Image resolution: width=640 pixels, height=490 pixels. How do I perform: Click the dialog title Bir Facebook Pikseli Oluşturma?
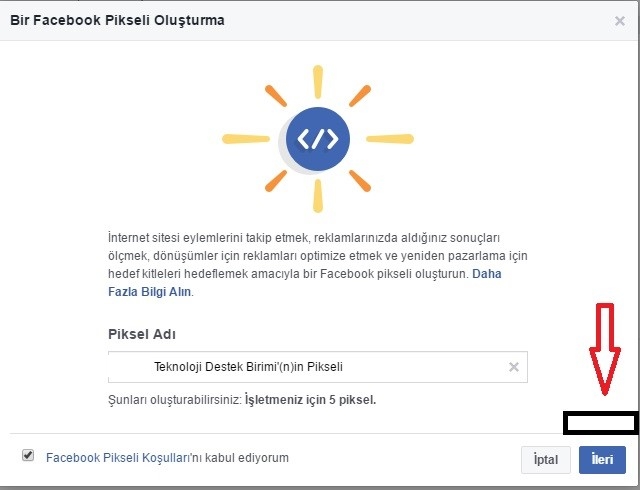pos(117,20)
